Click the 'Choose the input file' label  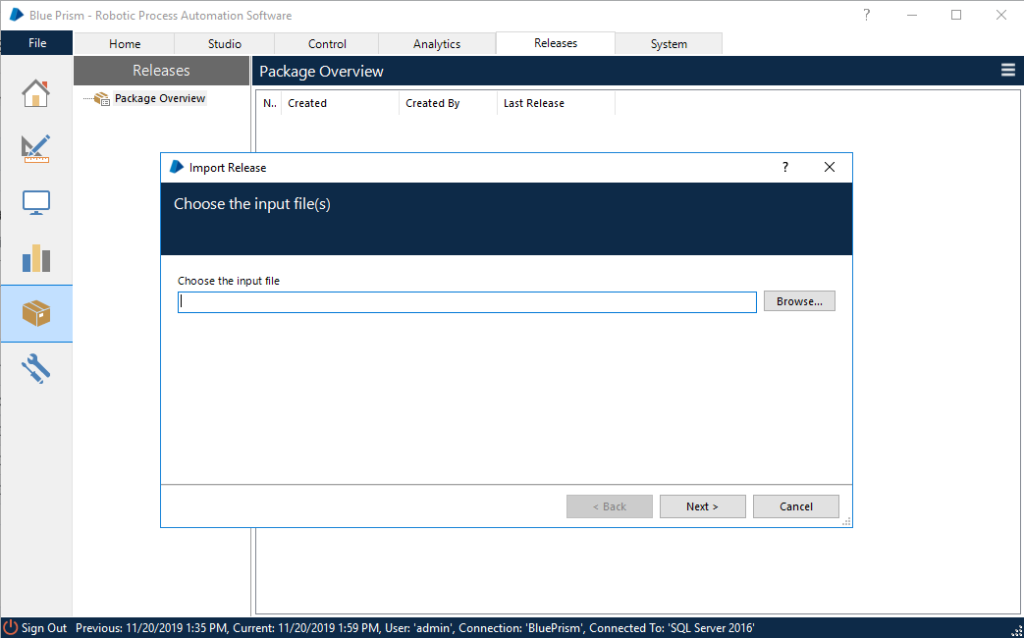coord(229,281)
